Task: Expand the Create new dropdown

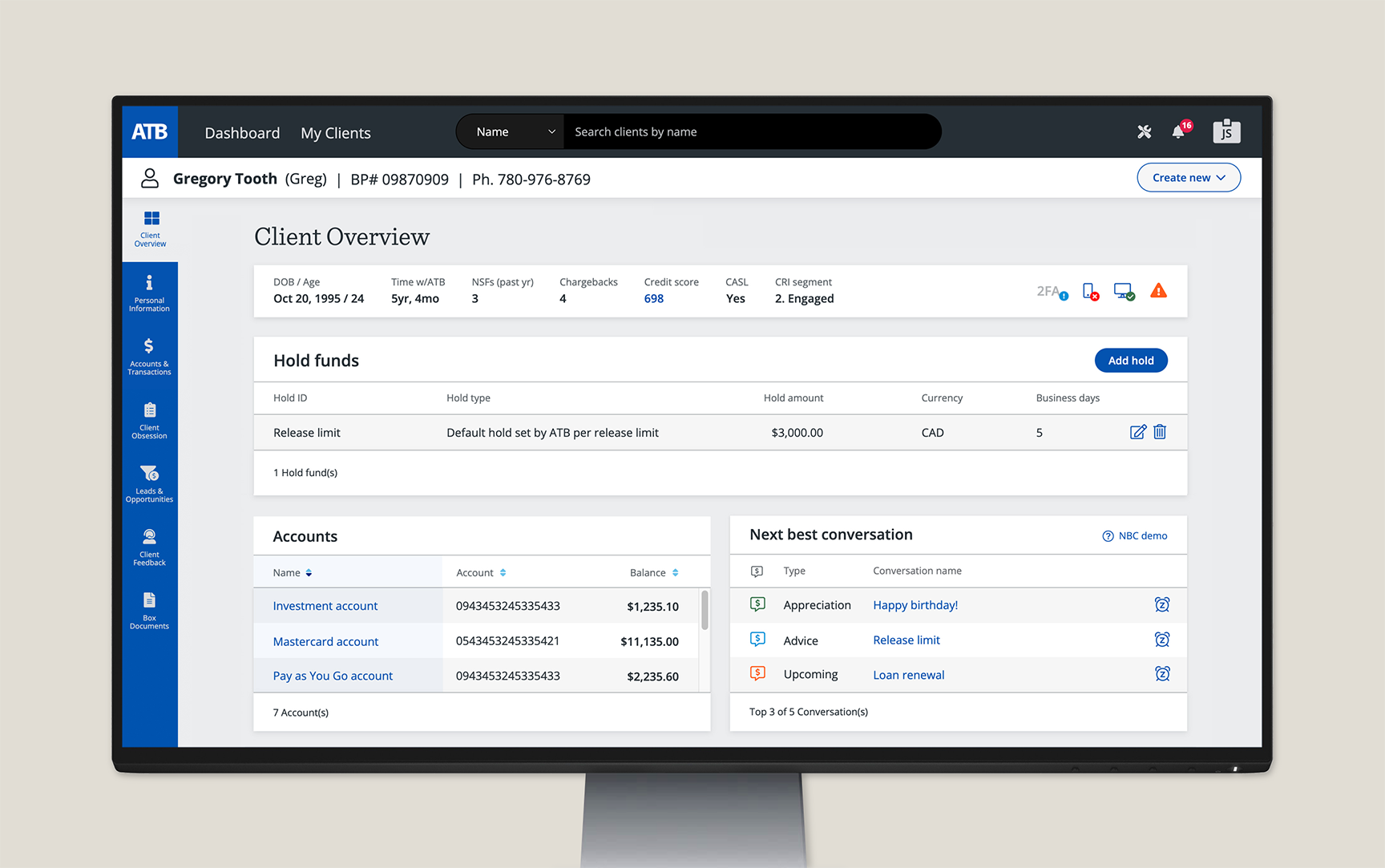Action: (1189, 177)
